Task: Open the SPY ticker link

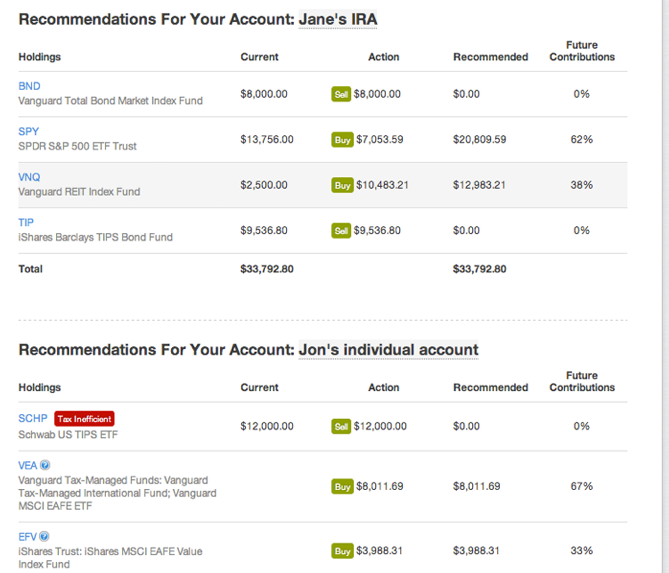Action: [x=29, y=131]
